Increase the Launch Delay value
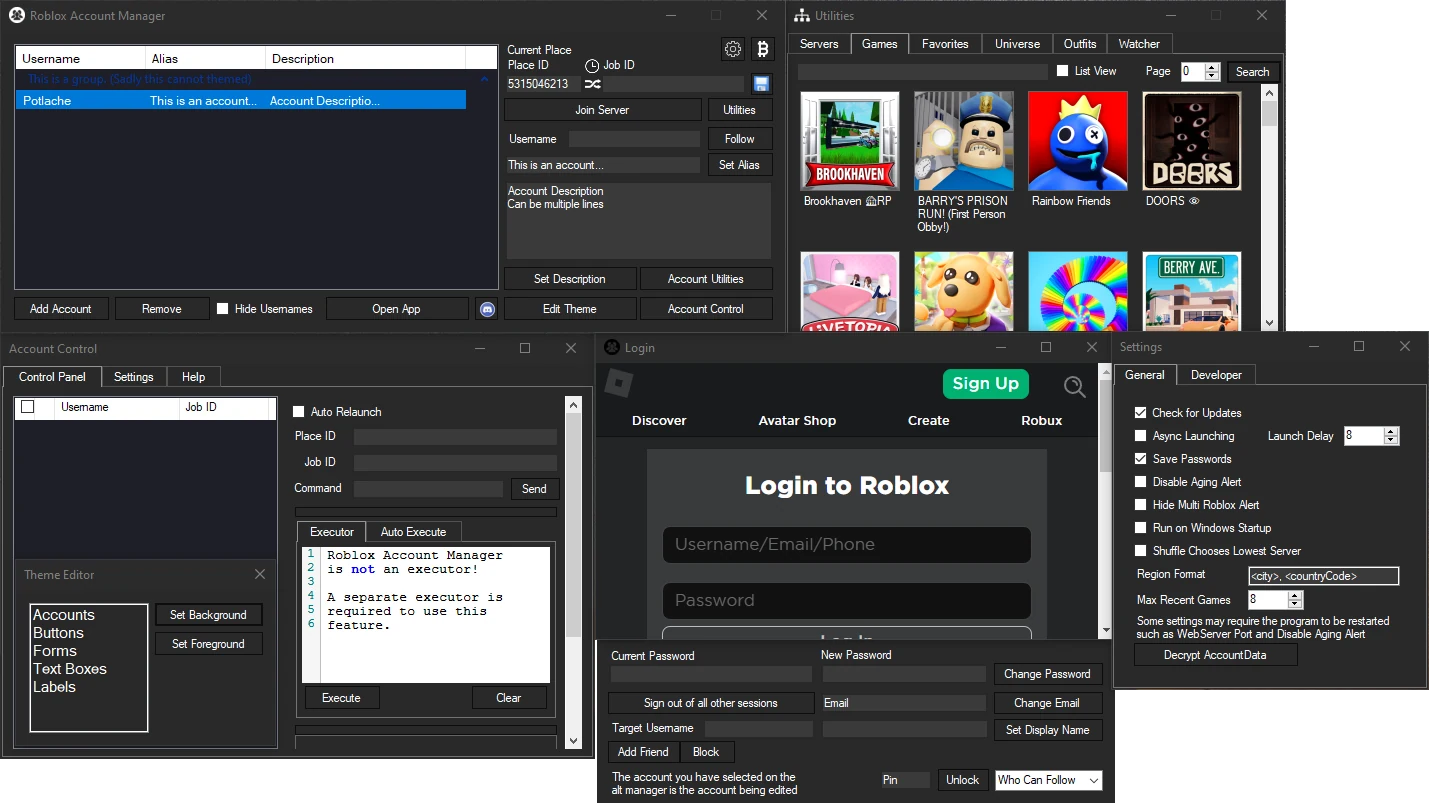The width and height of the screenshot is (1429, 803). pos(1389,431)
